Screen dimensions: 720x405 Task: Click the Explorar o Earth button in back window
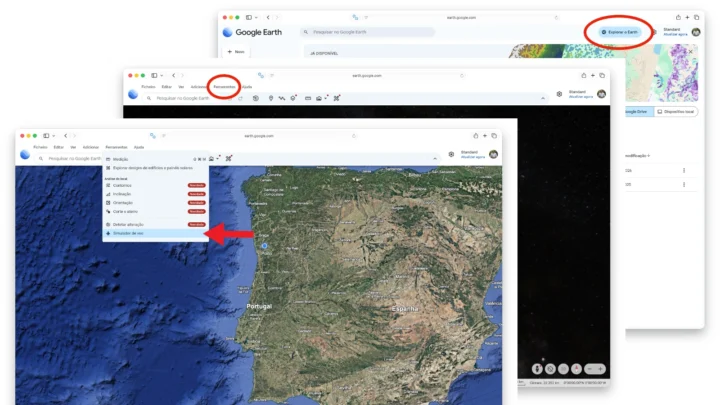coord(620,32)
